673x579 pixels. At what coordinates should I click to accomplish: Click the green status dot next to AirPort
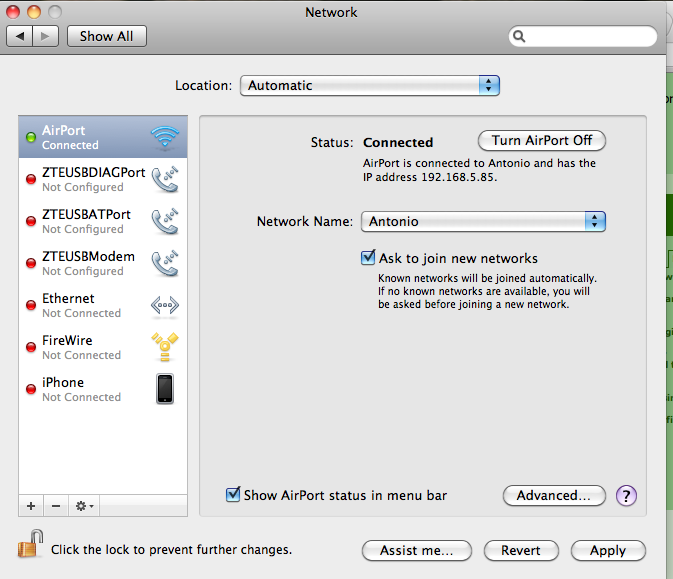pos(31,137)
